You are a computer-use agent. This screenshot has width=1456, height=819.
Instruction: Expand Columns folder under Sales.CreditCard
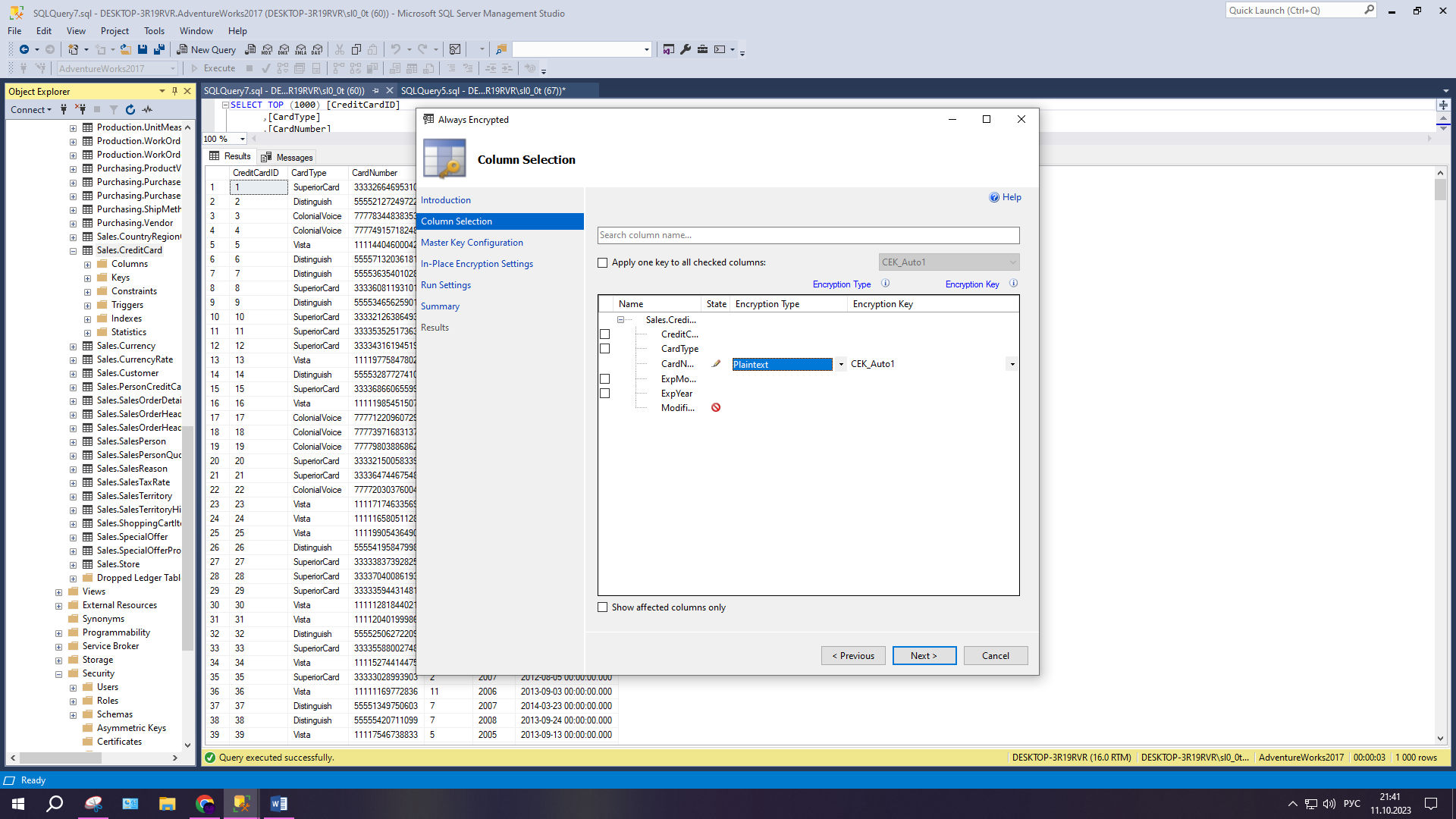pos(88,265)
